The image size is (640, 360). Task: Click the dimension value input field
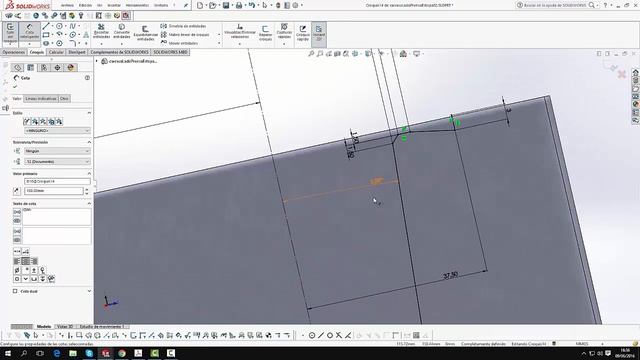(x=54, y=191)
